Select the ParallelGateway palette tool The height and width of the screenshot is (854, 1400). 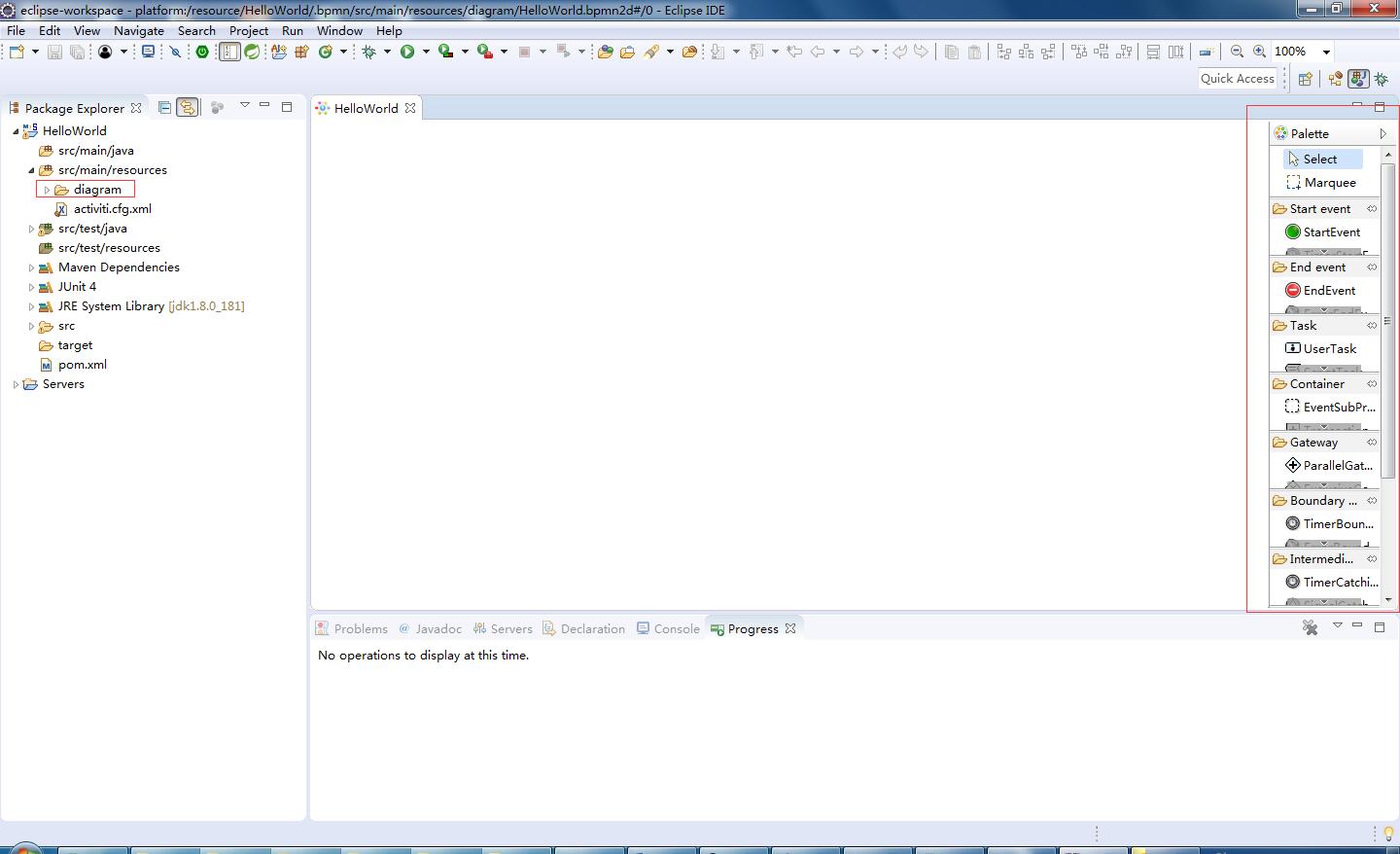pos(1329,465)
